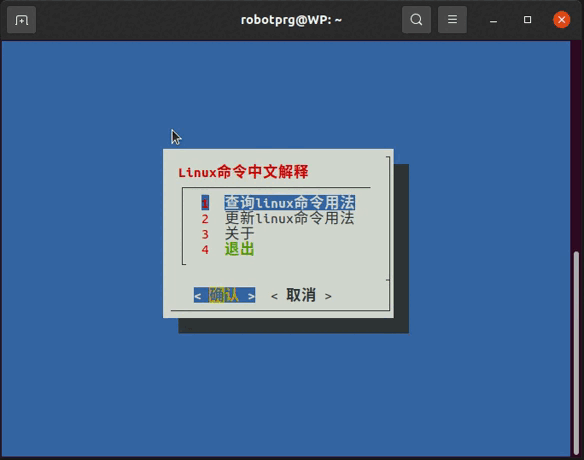Click the terminal search icon

(416, 20)
